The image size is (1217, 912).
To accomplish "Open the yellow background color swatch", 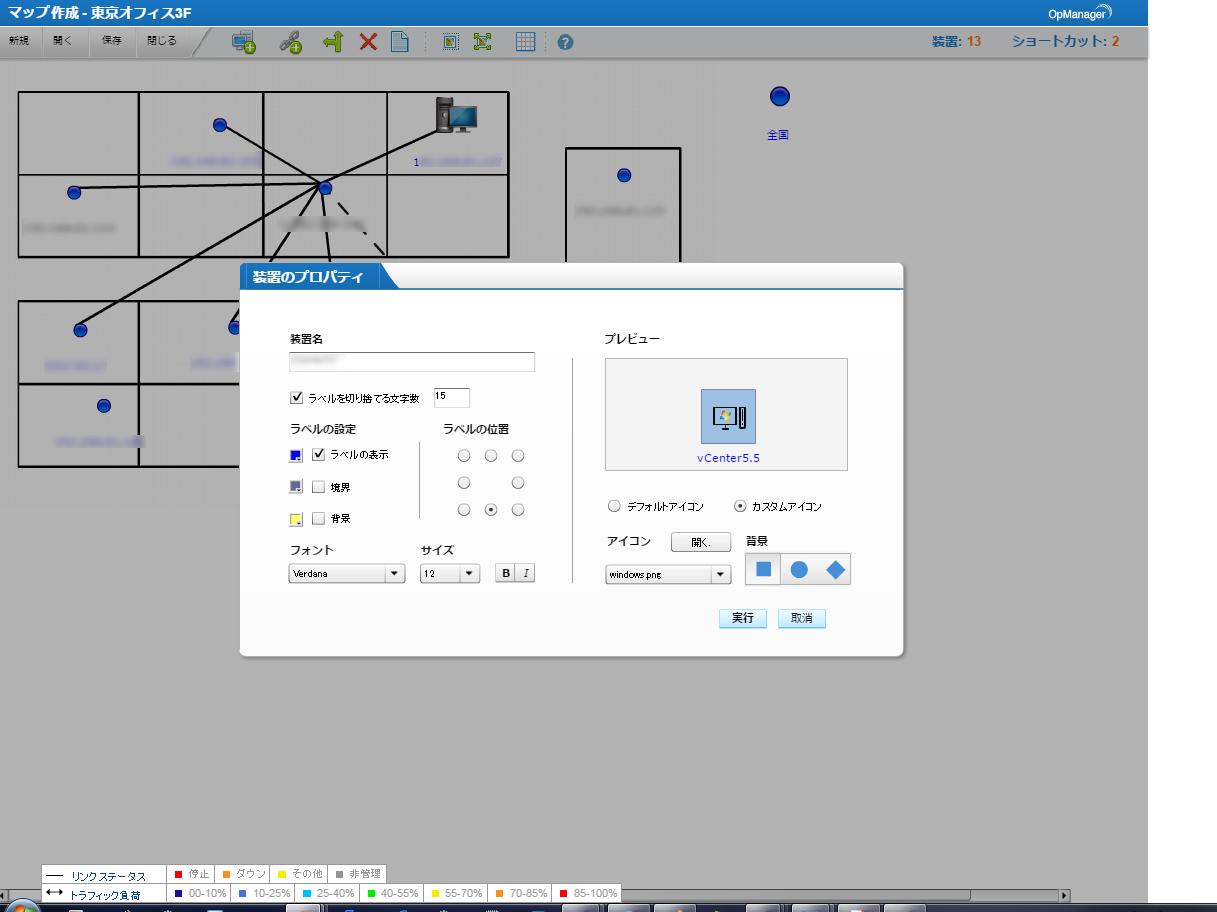I will coord(295,520).
